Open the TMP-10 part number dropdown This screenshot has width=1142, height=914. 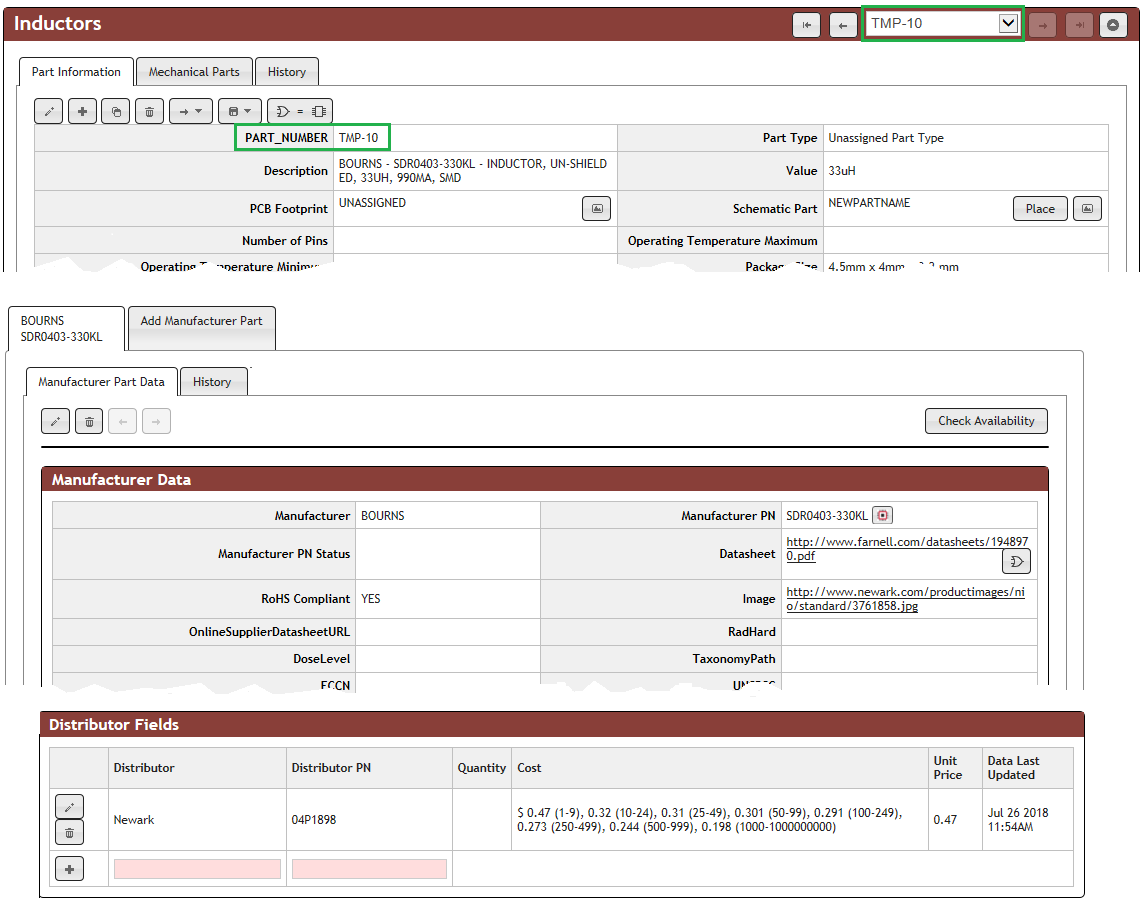(x=1008, y=23)
